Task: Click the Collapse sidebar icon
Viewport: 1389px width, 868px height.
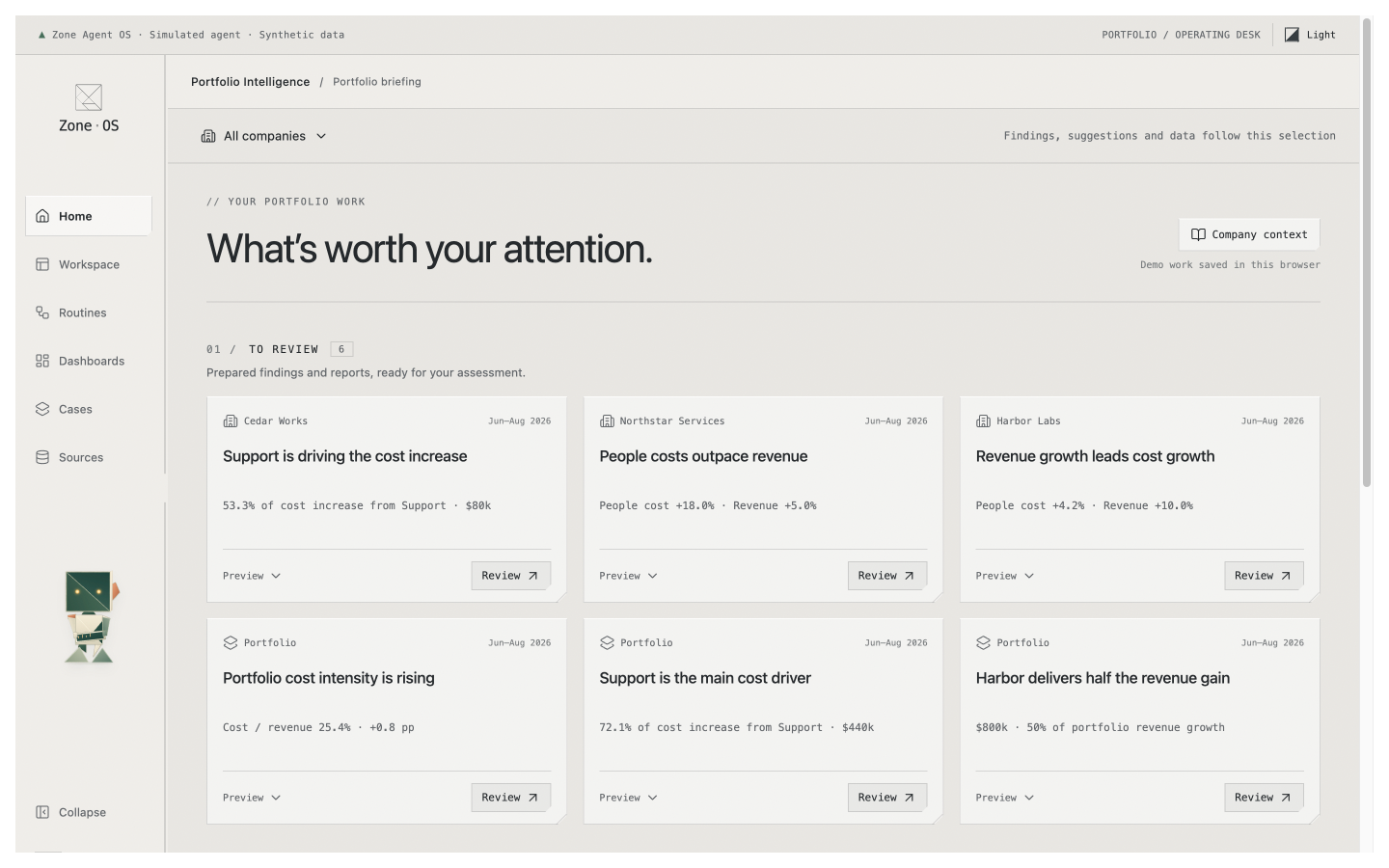Action: pyautogui.click(x=42, y=812)
